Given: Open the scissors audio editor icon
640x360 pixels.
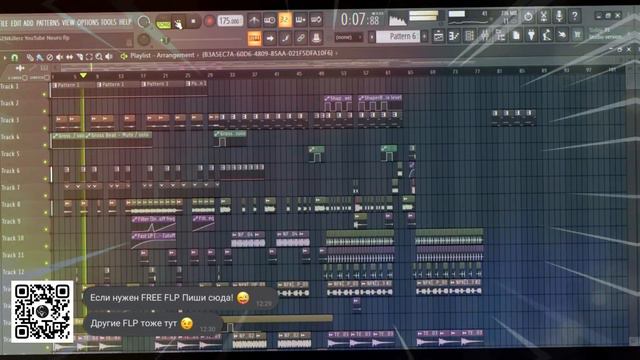Looking at the screenshot, I should pyautogui.click(x=544, y=16).
